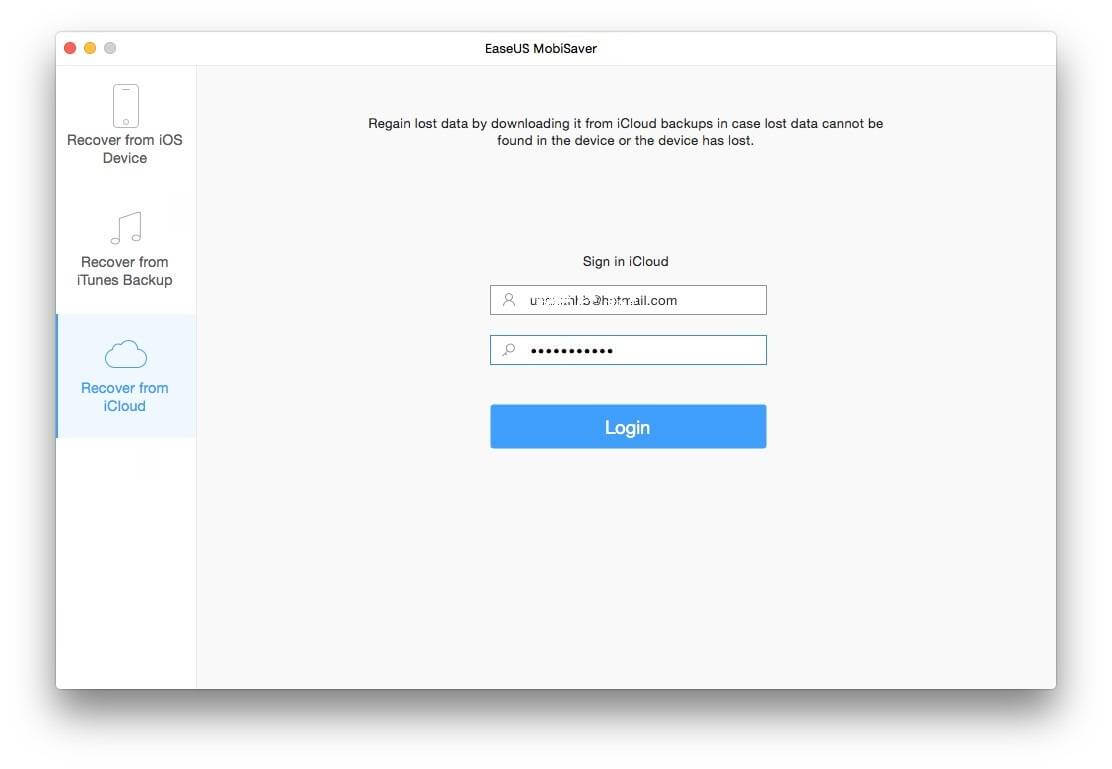
Task: Switch to the Recover from iTunes Backup tab
Action: coord(124,248)
